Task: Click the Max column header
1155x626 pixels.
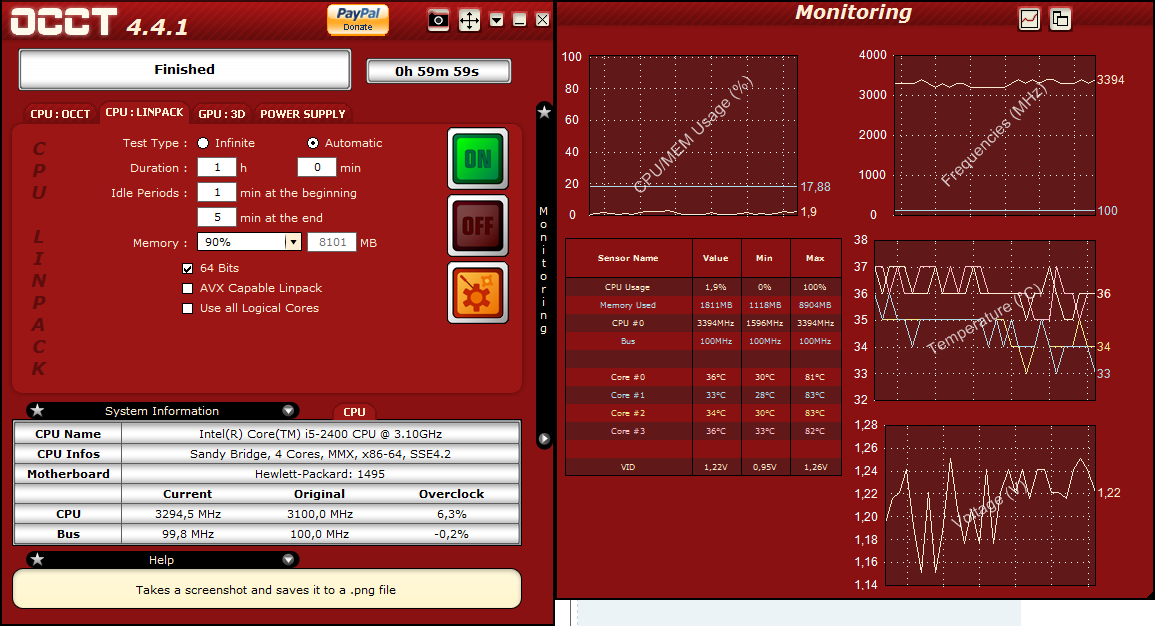Action: point(815,258)
